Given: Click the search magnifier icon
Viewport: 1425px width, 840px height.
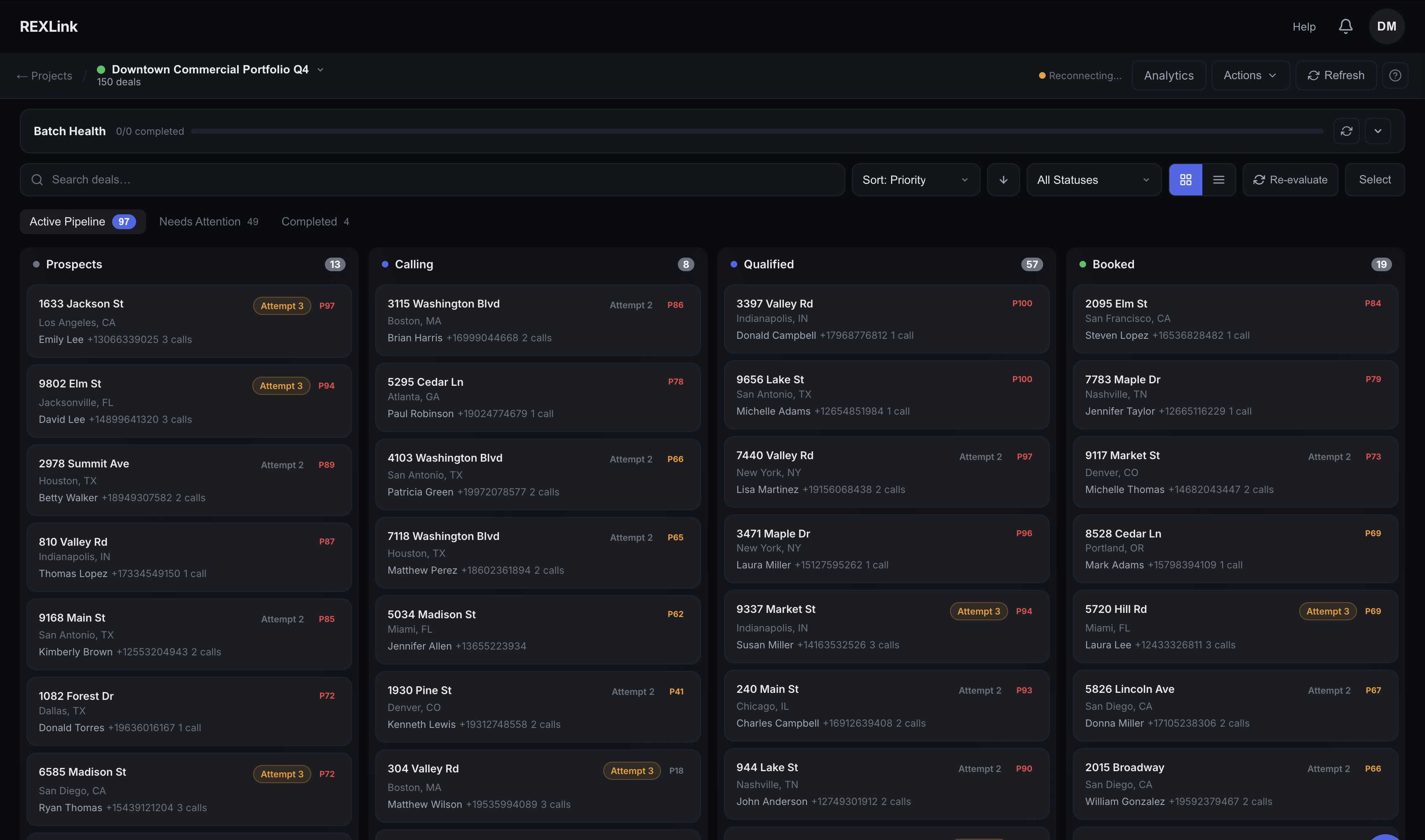Looking at the screenshot, I should click(x=38, y=179).
